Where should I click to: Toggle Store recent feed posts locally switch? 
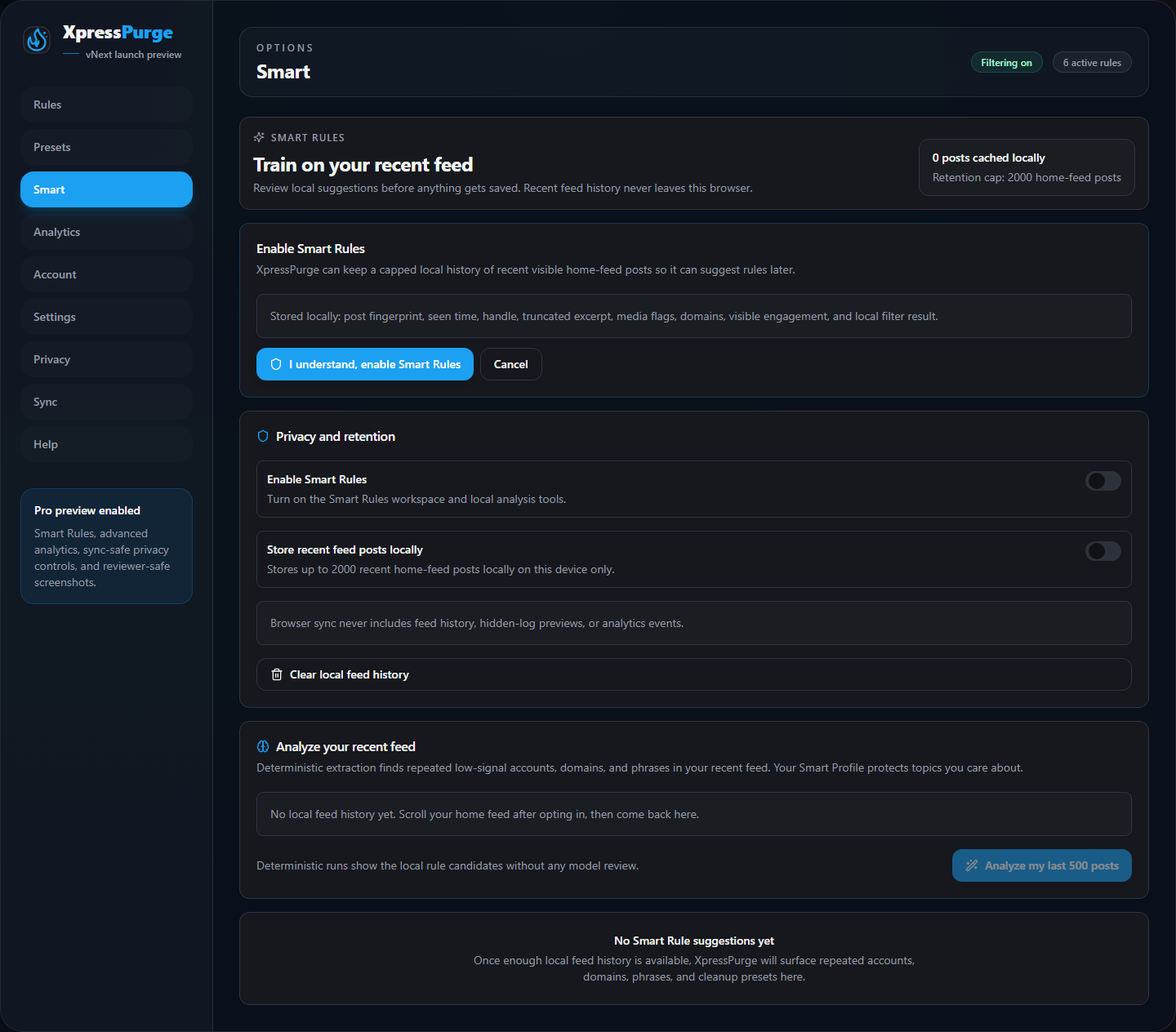pyautogui.click(x=1103, y=551)
